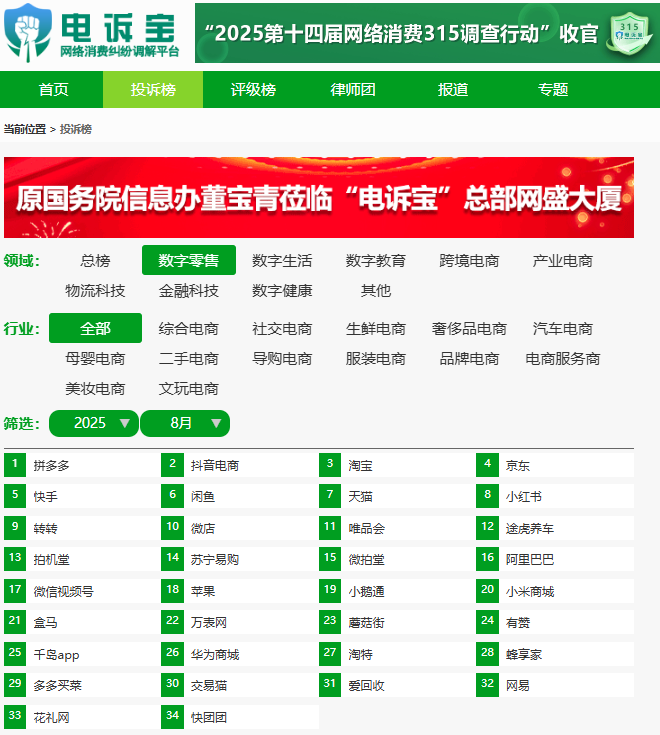Open rank 20 小米商城 entry
The height and width of the screenshot is (735, 660).
coord(555,591)
